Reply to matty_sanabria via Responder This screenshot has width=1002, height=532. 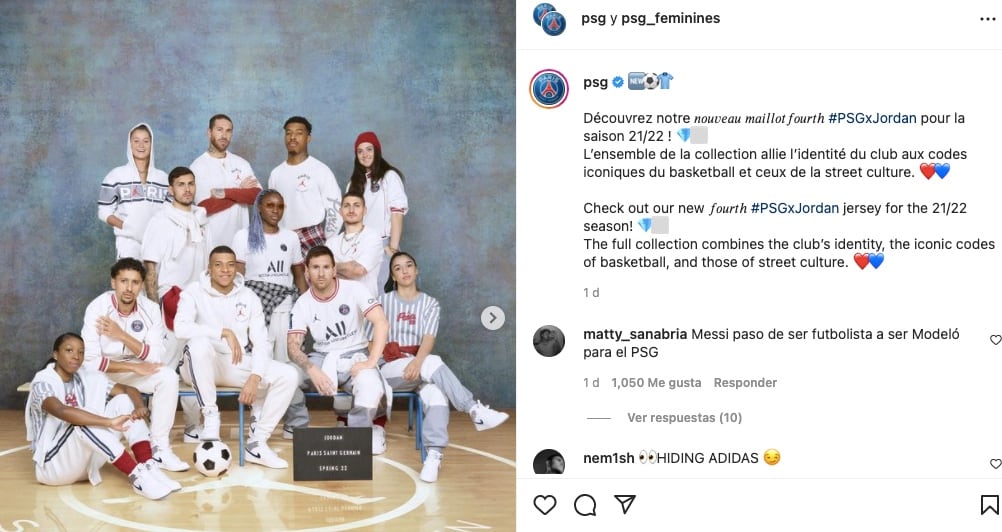(x=745, y=383)
